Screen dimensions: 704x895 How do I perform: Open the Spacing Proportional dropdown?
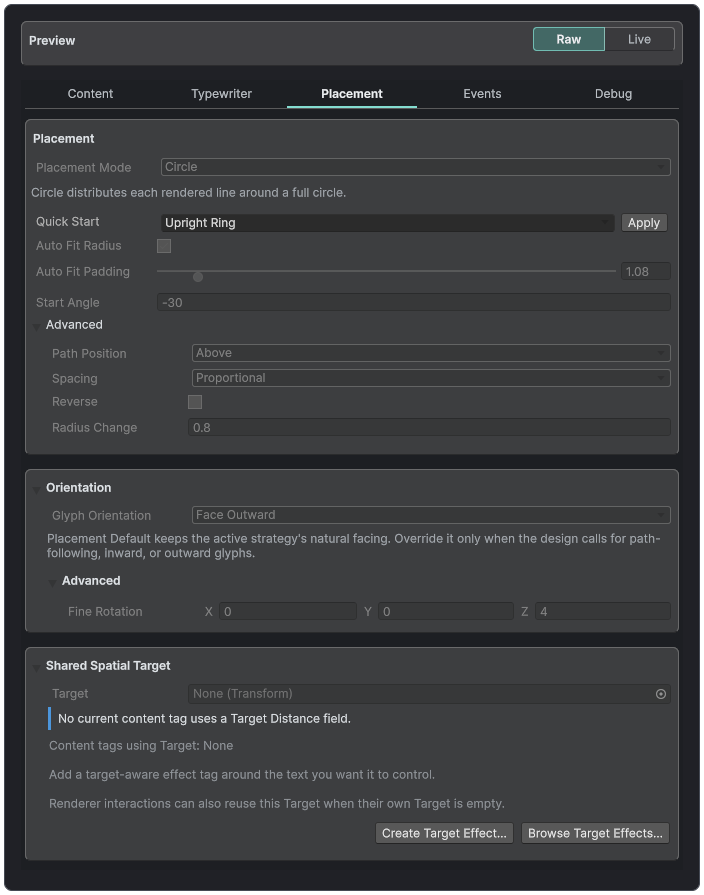click(431, 378)
